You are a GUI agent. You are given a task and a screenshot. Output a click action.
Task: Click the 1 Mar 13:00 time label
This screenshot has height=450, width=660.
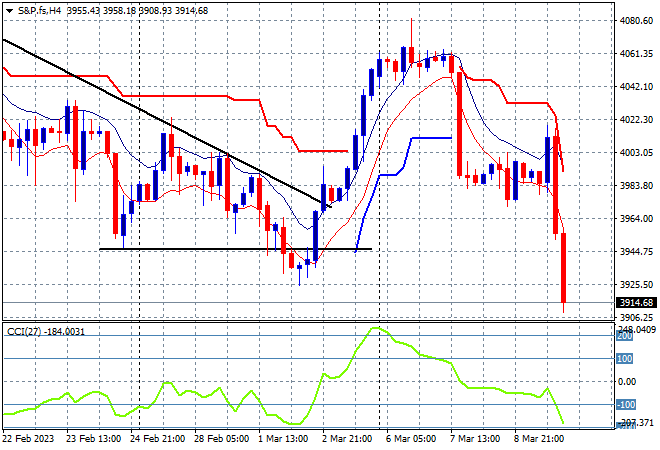tap(283, 439)
